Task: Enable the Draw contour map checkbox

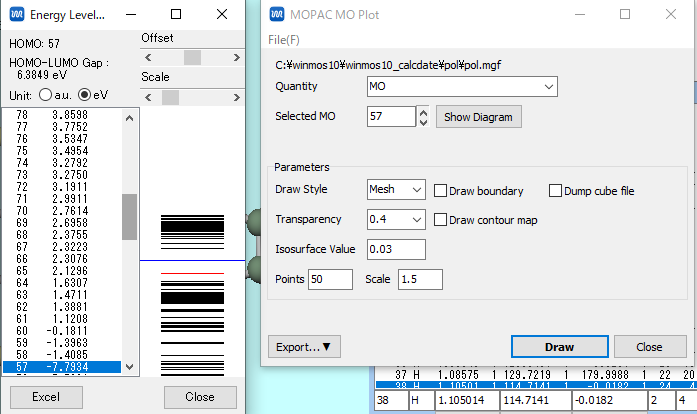Action: pos(440,220)
